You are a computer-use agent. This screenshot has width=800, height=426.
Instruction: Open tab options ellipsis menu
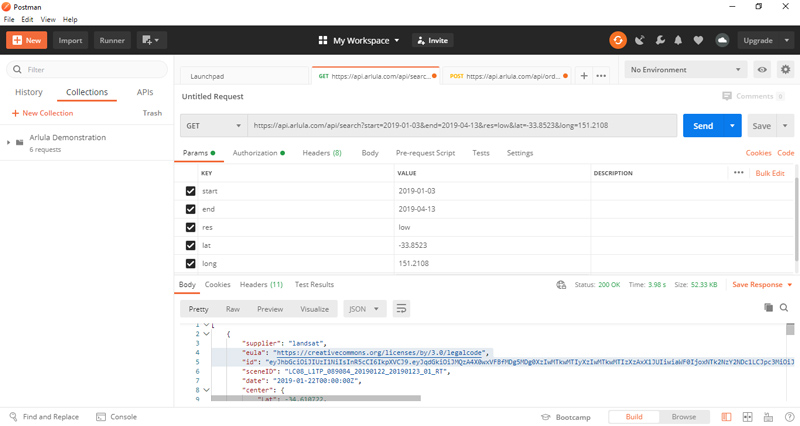[x=601, y=76]
